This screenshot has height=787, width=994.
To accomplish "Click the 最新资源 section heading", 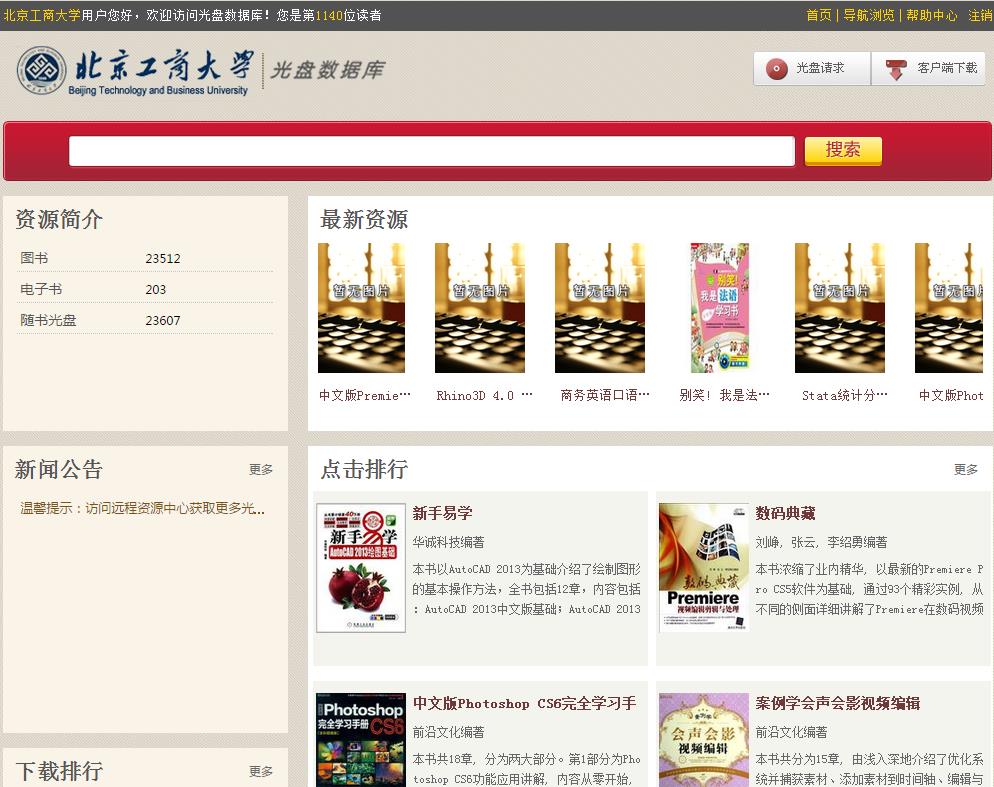I will click(364, 219).
